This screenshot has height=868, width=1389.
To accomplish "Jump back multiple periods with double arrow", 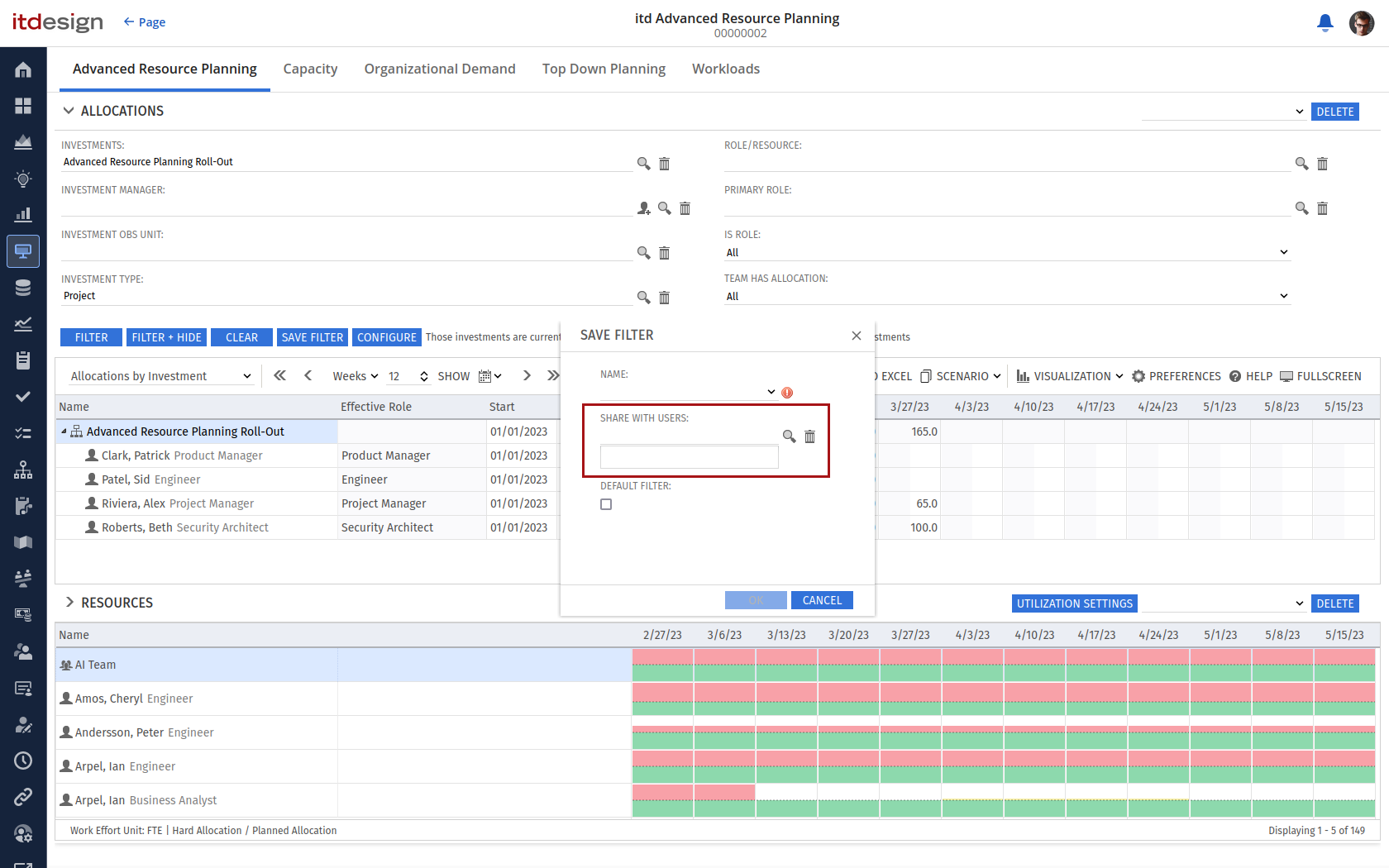I will point(279,375).
